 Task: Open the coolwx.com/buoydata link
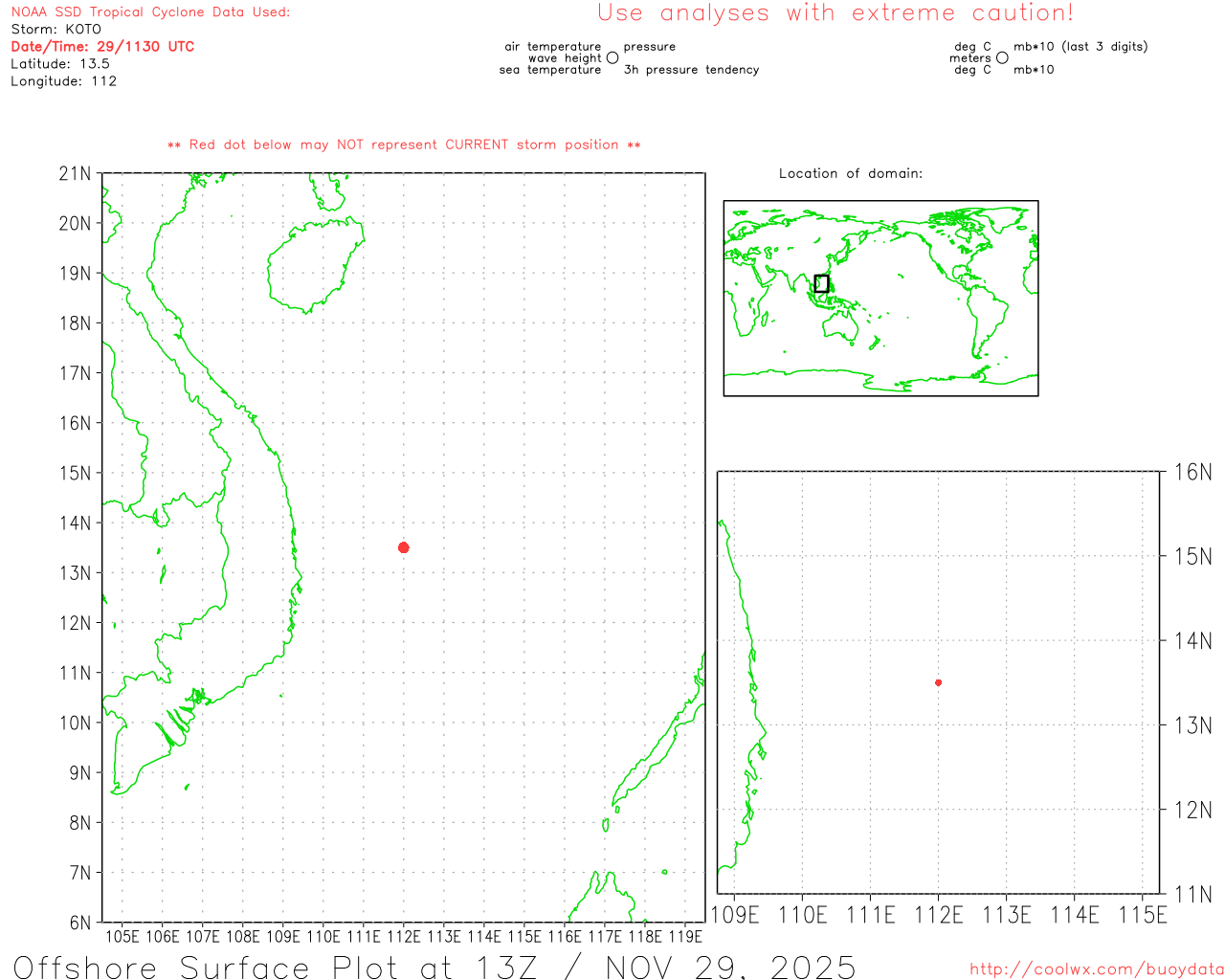coord(1096,969)
